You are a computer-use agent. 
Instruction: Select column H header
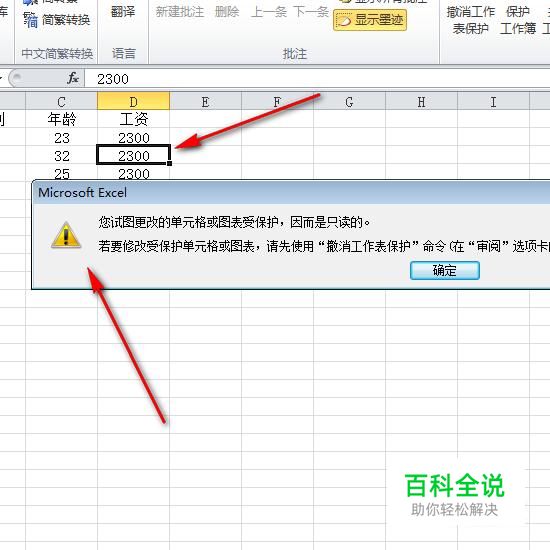coord(421,101)
